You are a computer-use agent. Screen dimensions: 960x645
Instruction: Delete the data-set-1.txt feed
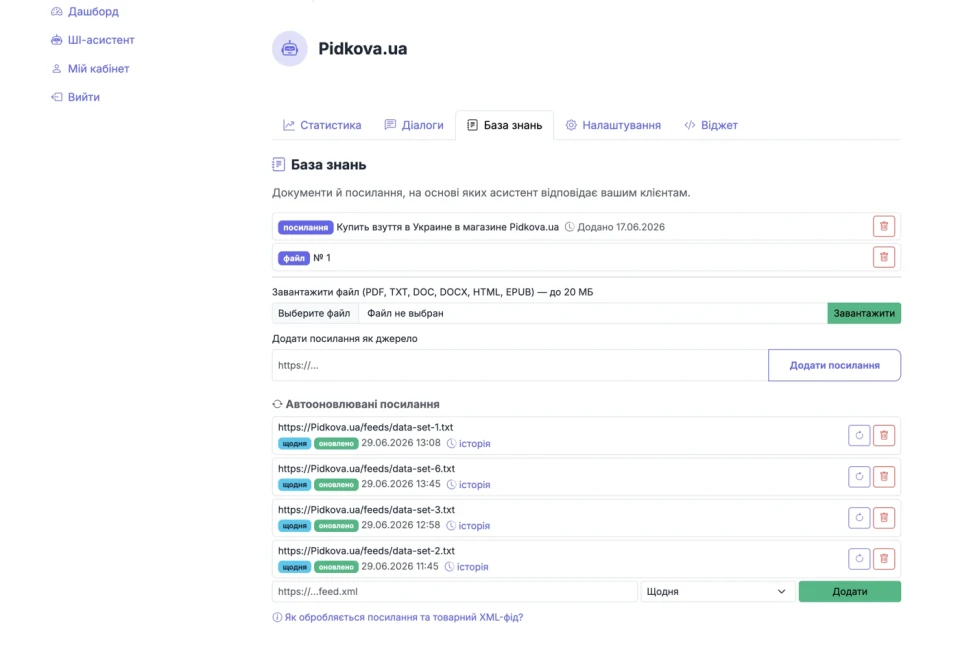(x=883, y=435)
